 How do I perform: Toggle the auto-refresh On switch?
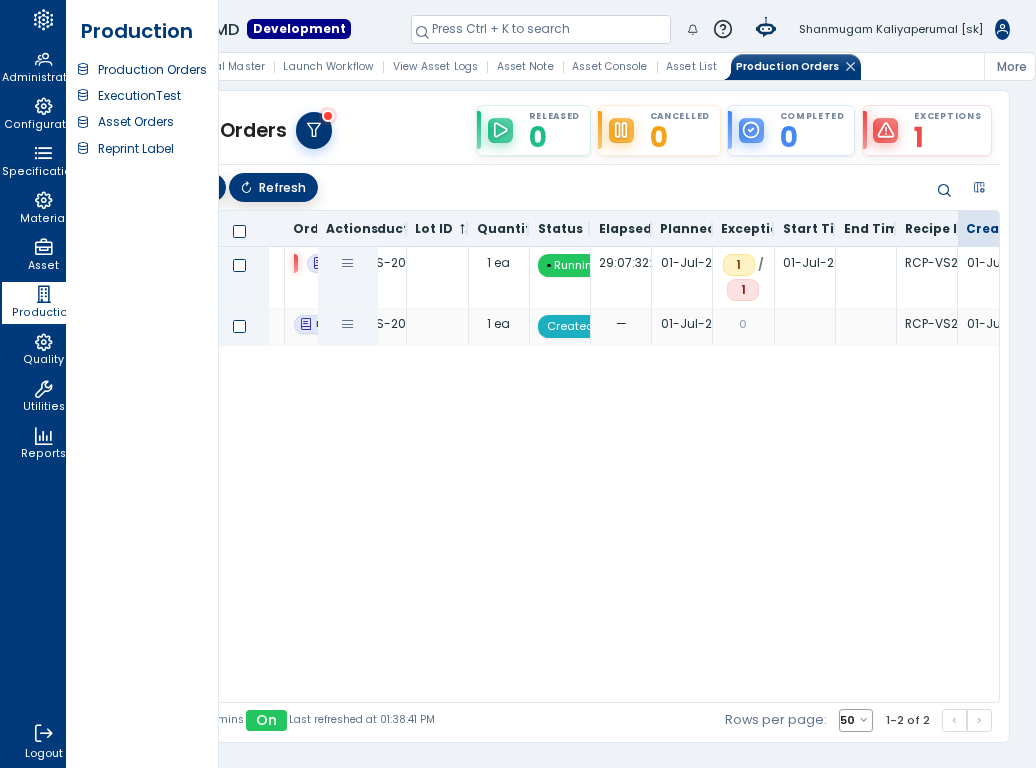point(266,720)
